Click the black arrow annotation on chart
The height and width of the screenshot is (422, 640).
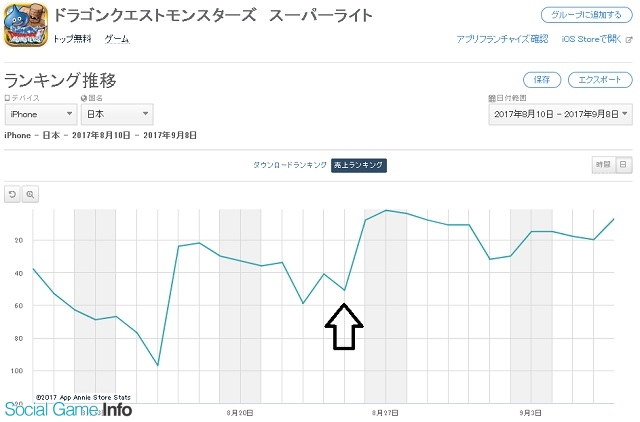(344, 326)
